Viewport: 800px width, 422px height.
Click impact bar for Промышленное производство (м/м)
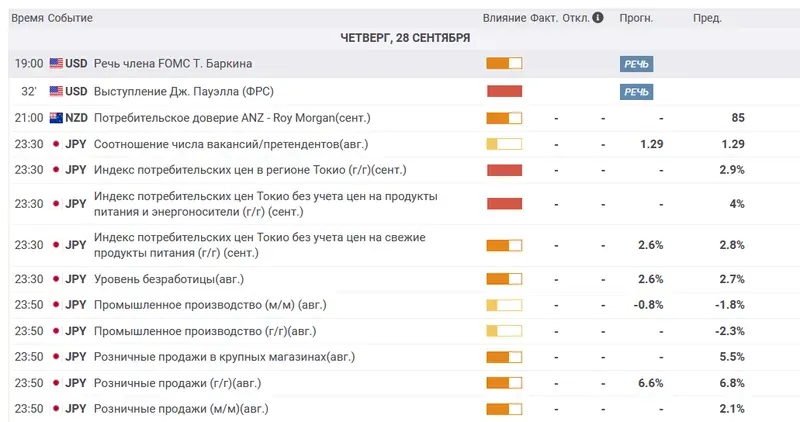point(504,305)
